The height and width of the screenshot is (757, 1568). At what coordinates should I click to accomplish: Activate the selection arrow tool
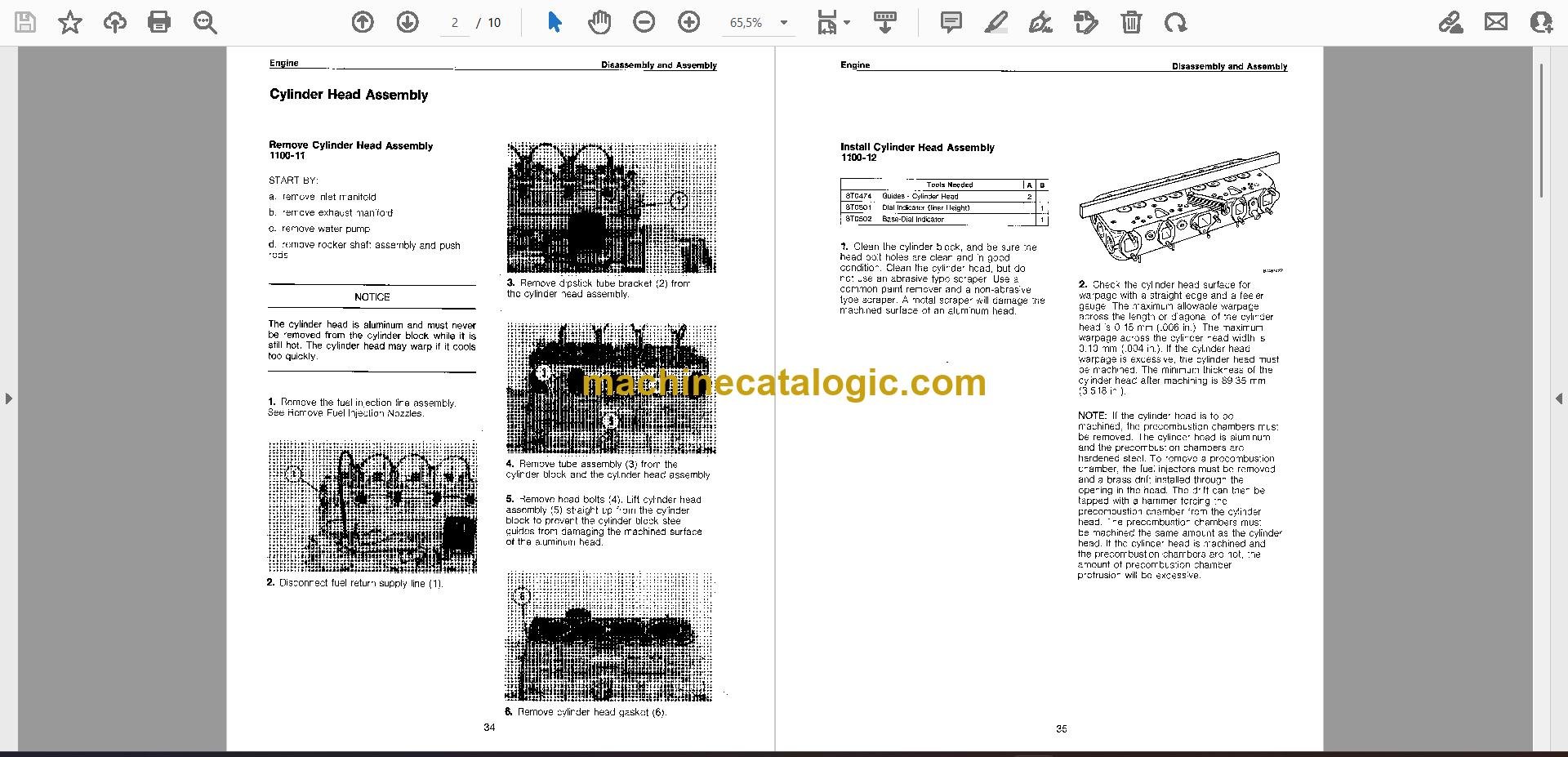[x=555, y=22]
